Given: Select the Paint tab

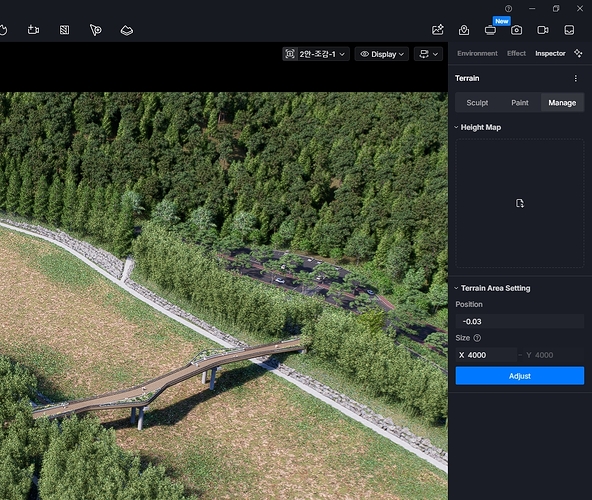Looking at the screenshot, I should click(x=520, y=103).
